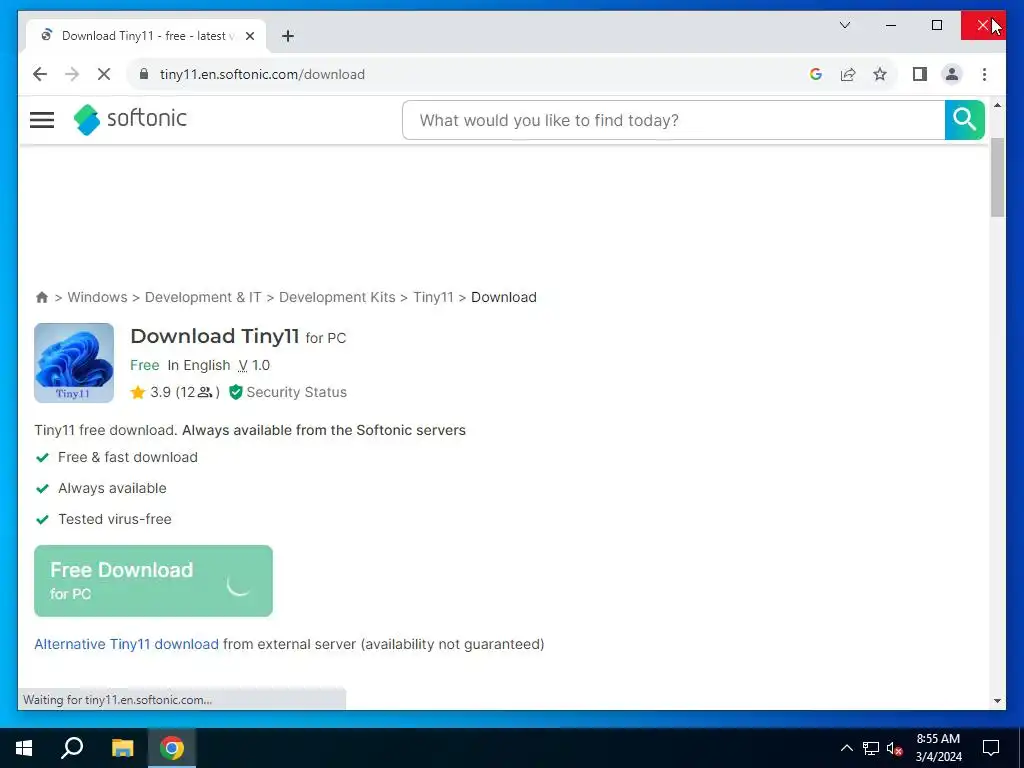Maximize the Chrome window

(x=937, y=25)
